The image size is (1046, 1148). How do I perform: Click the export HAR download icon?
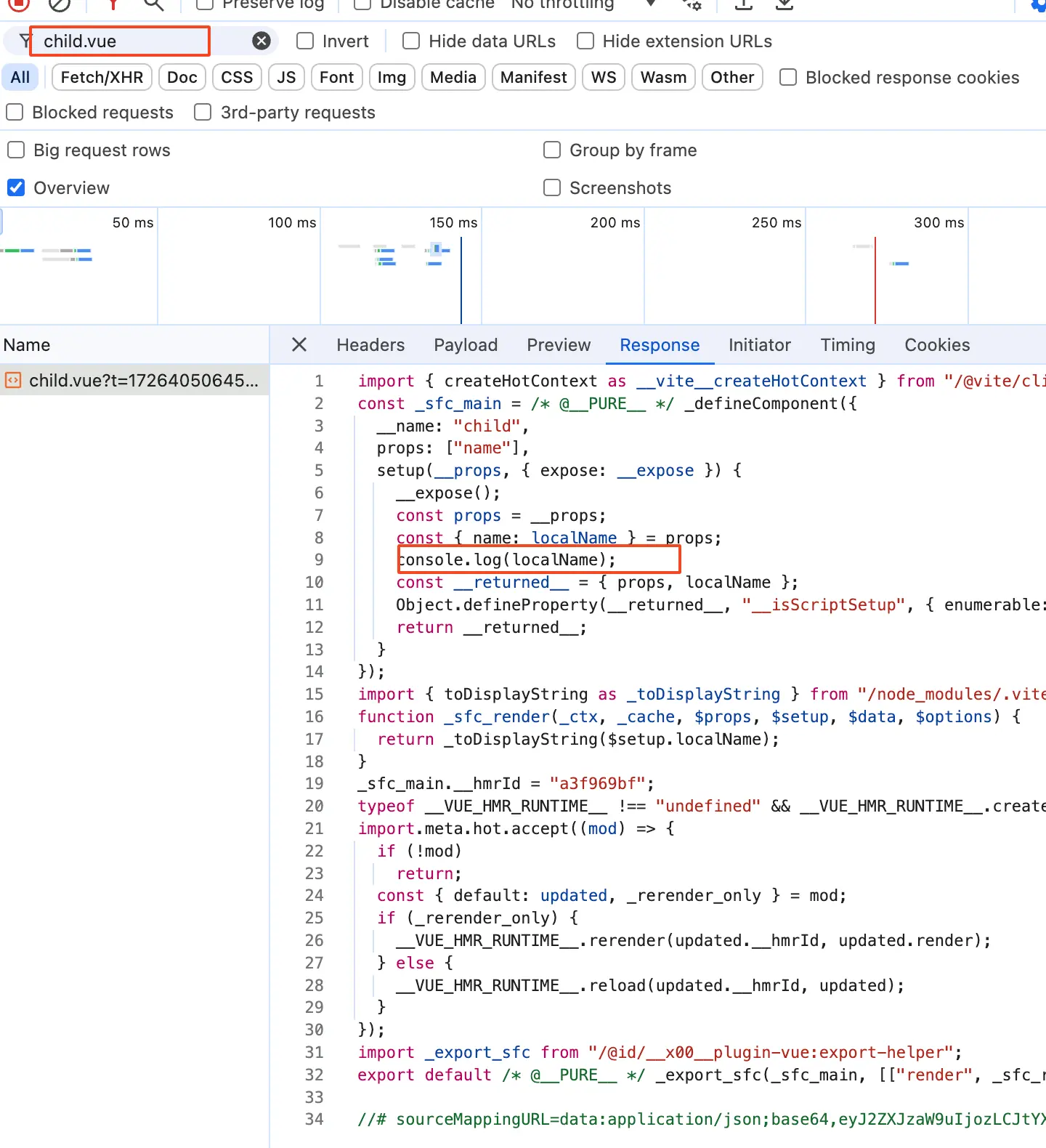click(784, 4)
